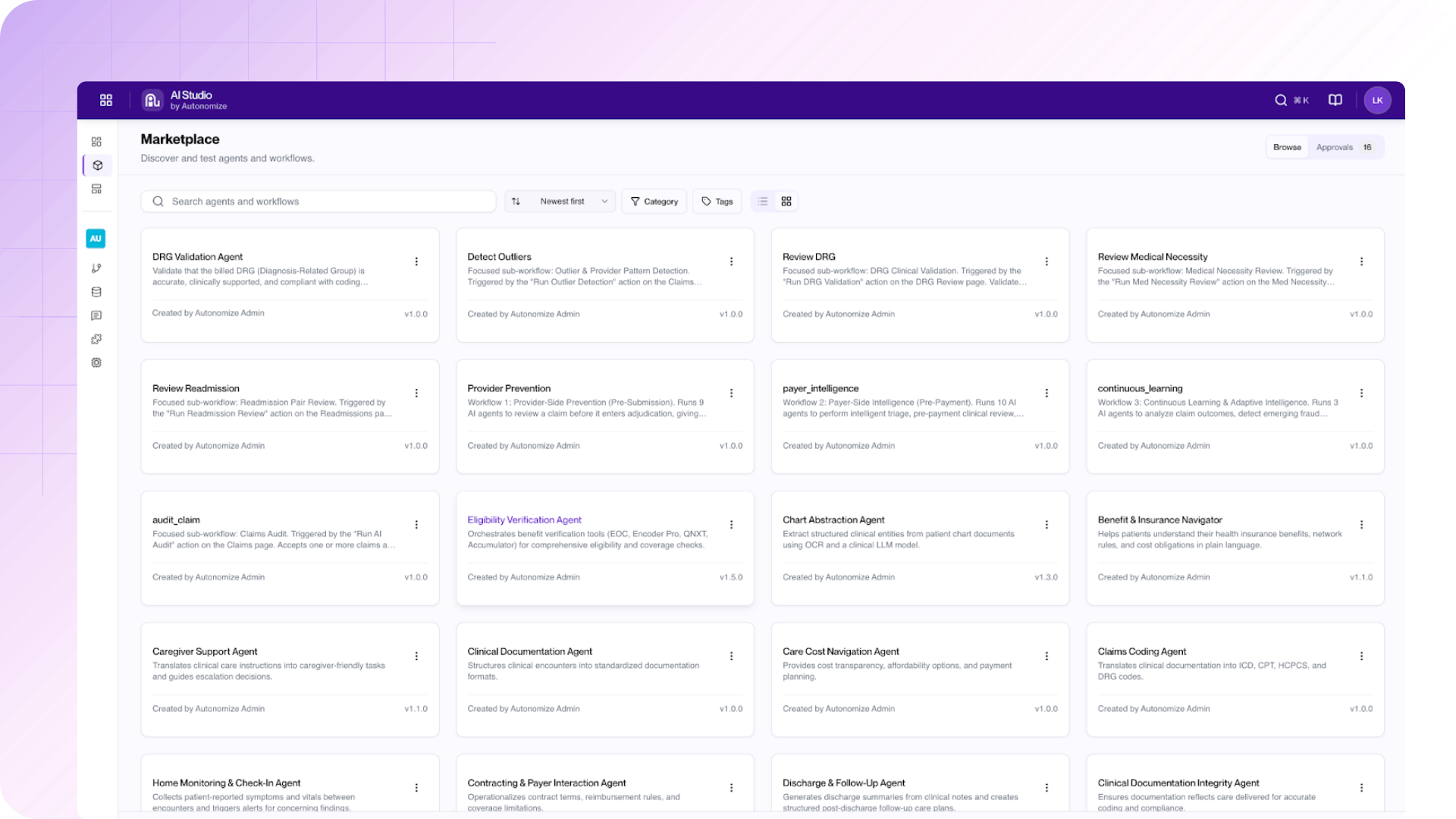Select the AU workspace avatar in sidebar
The width and height of the screenshot is (1456, 819).
96,238
